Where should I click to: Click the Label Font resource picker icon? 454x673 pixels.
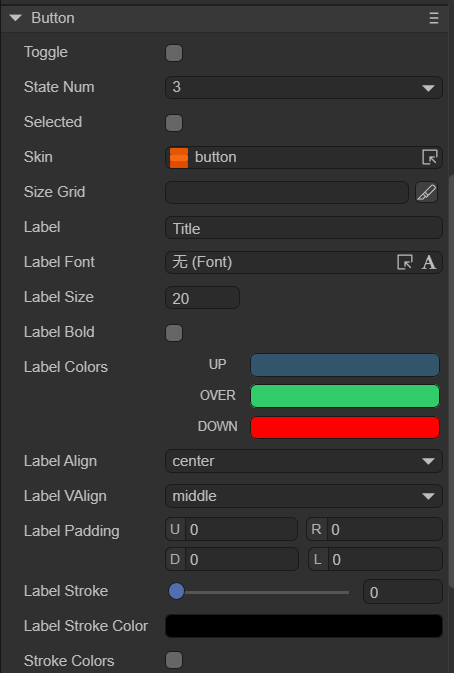[x=405, y=262]
